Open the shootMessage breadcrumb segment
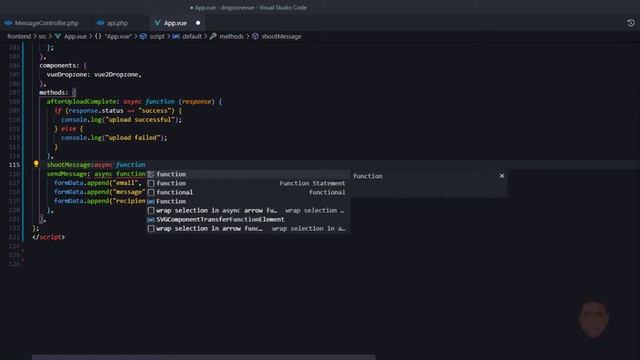The width and height of the screenshot is (640, 360). [281, 36]
